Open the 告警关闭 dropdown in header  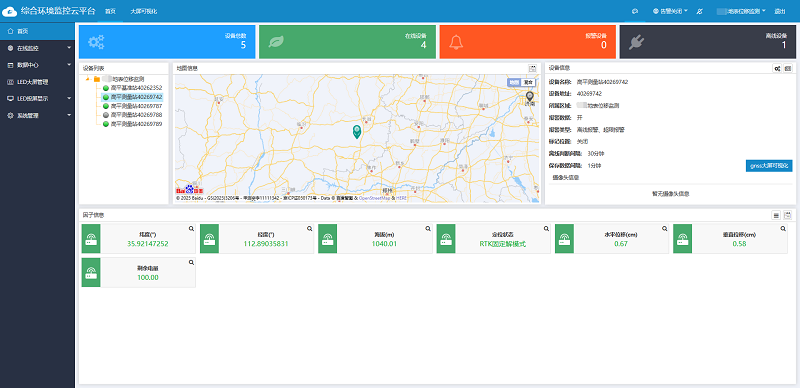click(x=670, y=11)
